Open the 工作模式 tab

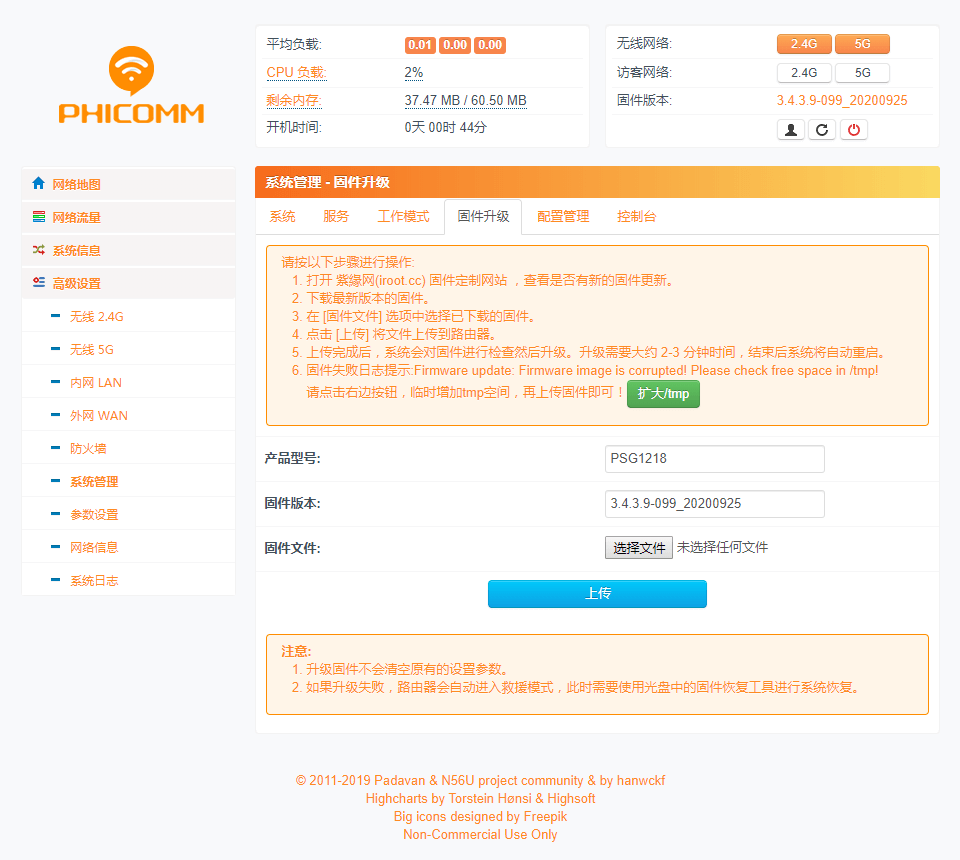pos(403,217)
